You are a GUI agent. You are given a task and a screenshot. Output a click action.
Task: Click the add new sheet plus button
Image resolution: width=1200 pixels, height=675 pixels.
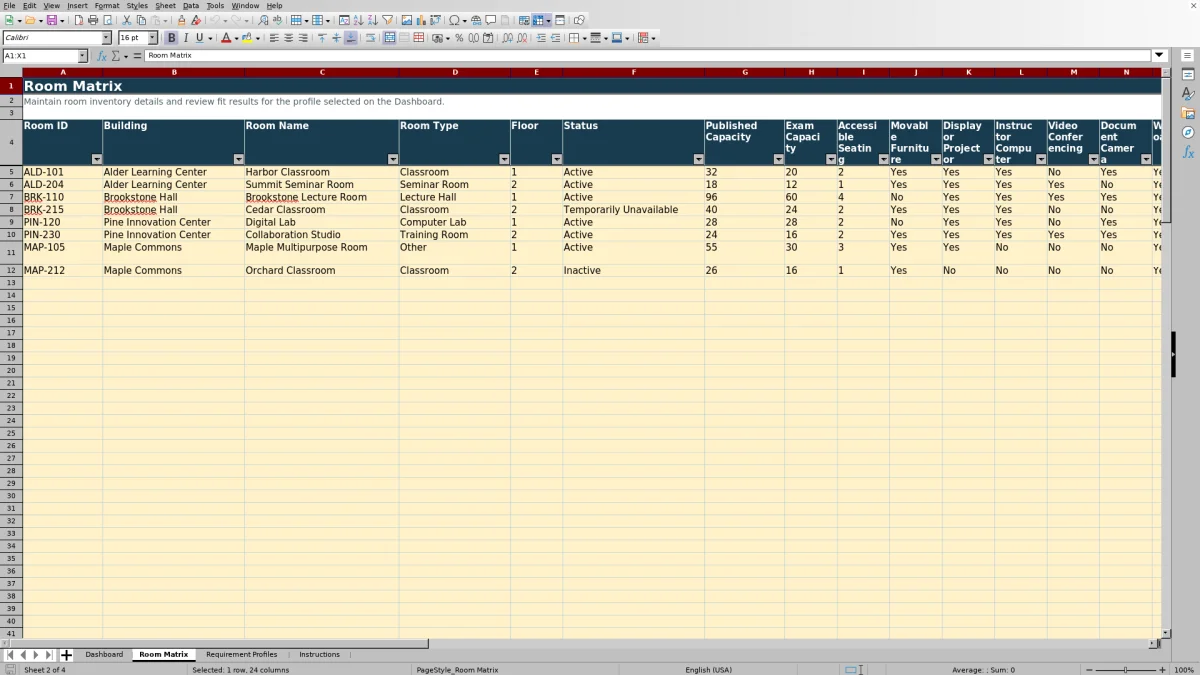point(67,655)
